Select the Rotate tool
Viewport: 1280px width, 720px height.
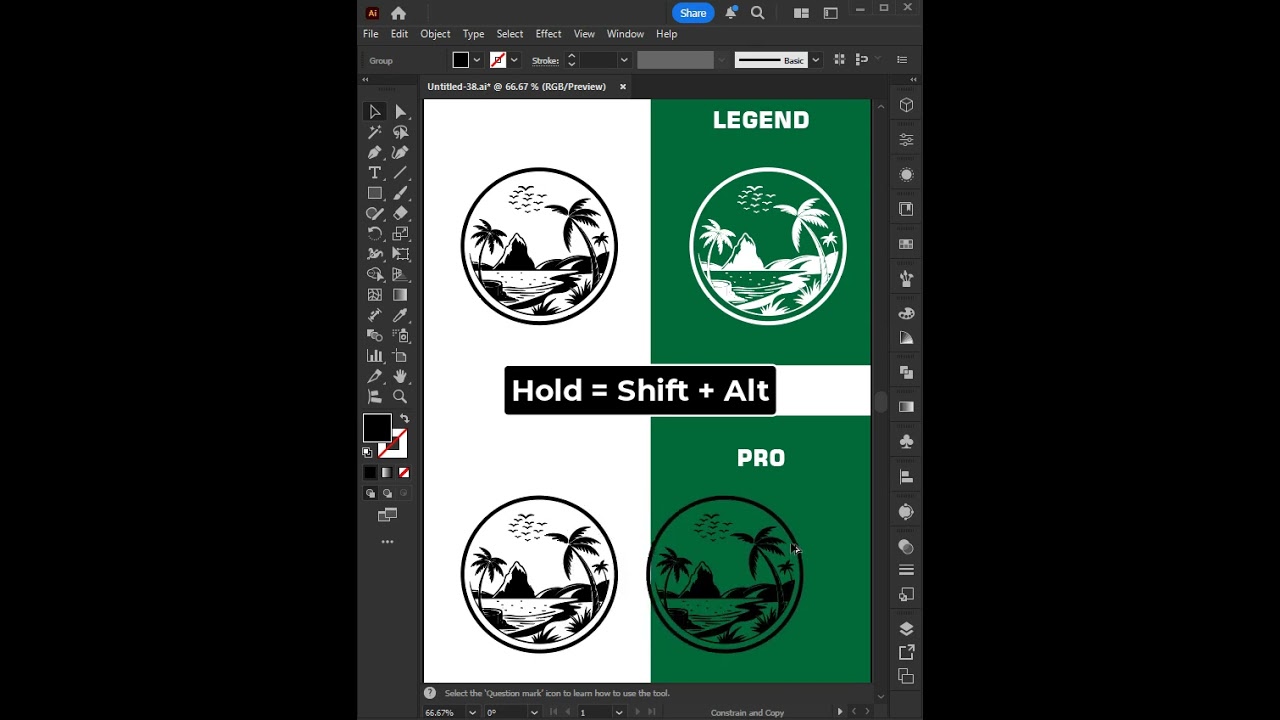pyautogui.click(x=375, y=234)
